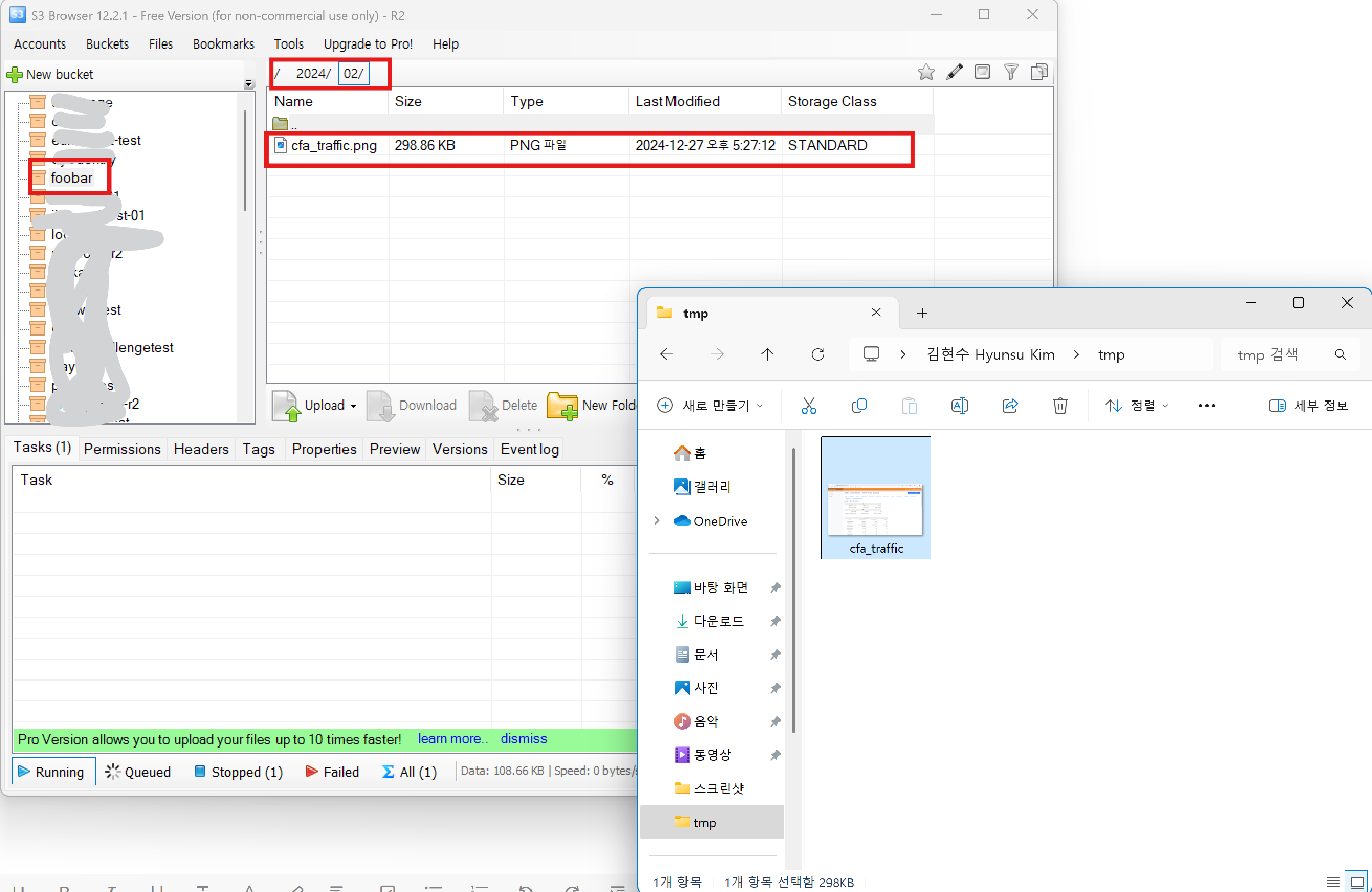Screen dimensions: 1372x892
Task: Open the Upload dropdown arrow
Action: point(353,406)
